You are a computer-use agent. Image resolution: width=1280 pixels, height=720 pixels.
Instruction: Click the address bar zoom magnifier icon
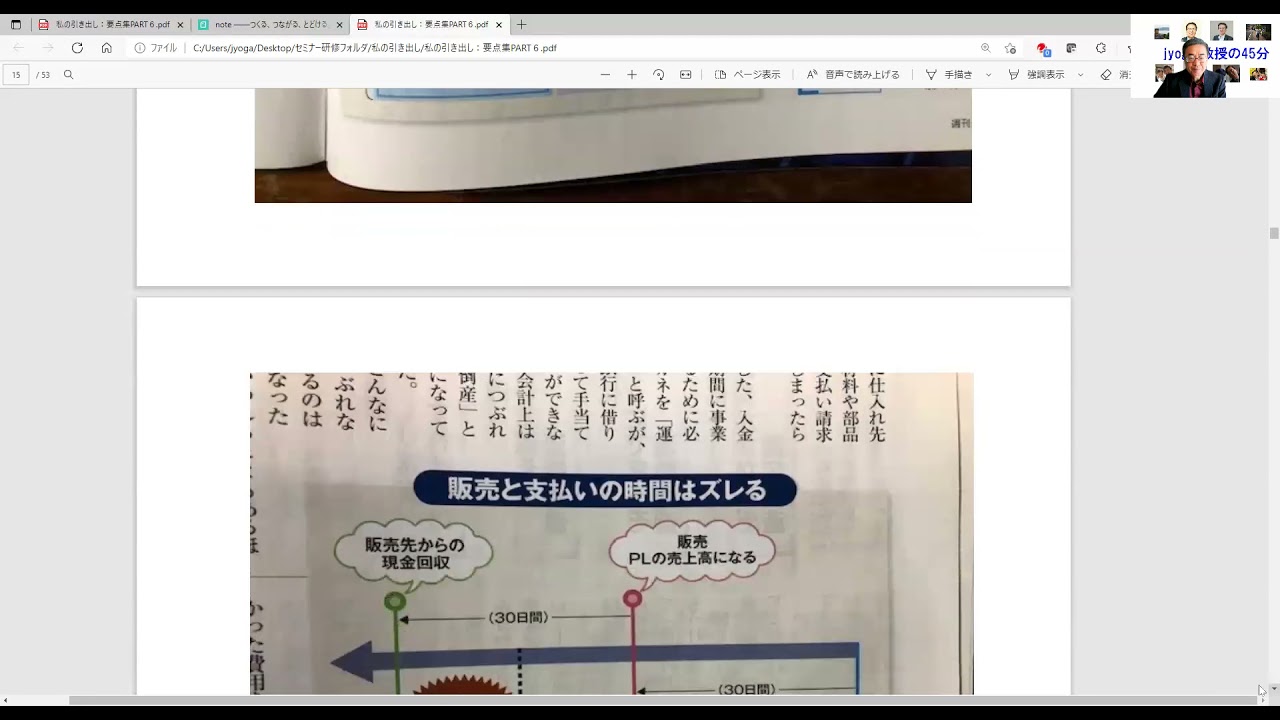986,48
